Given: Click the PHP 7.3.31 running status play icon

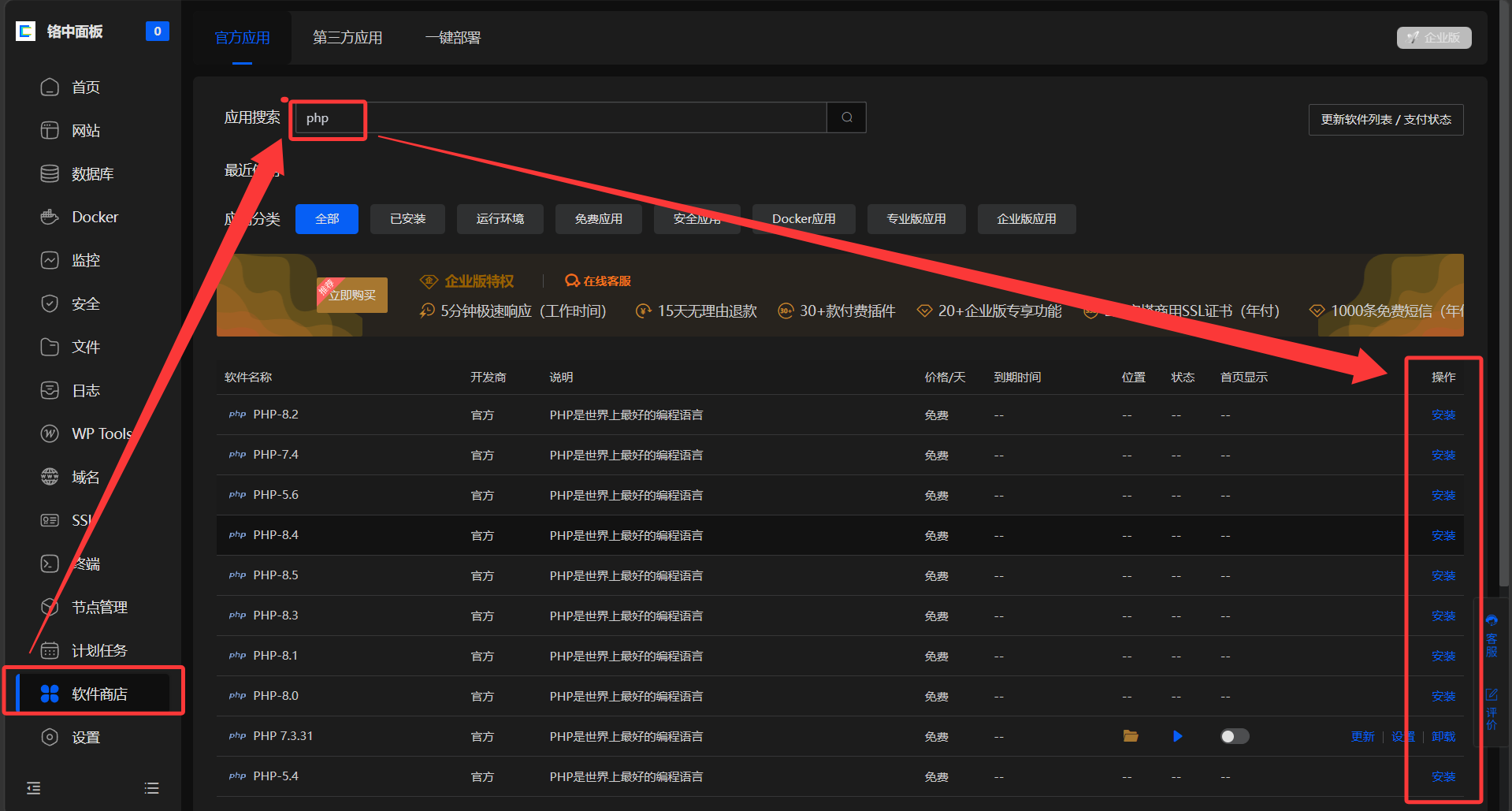Looking at the screenshot, I should [x=1178, y=736].
